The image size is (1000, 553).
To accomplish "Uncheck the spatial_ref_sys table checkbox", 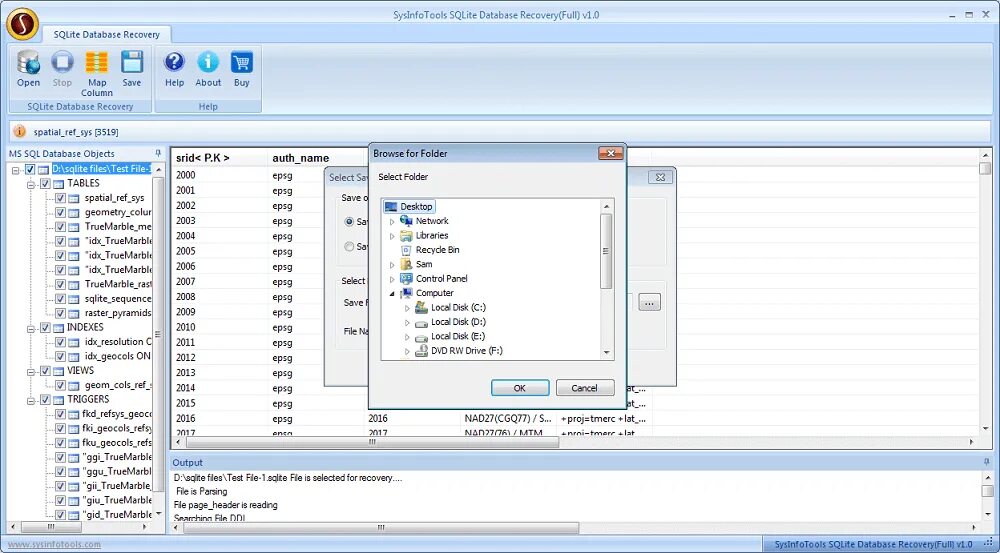I will tap(60, 198).
